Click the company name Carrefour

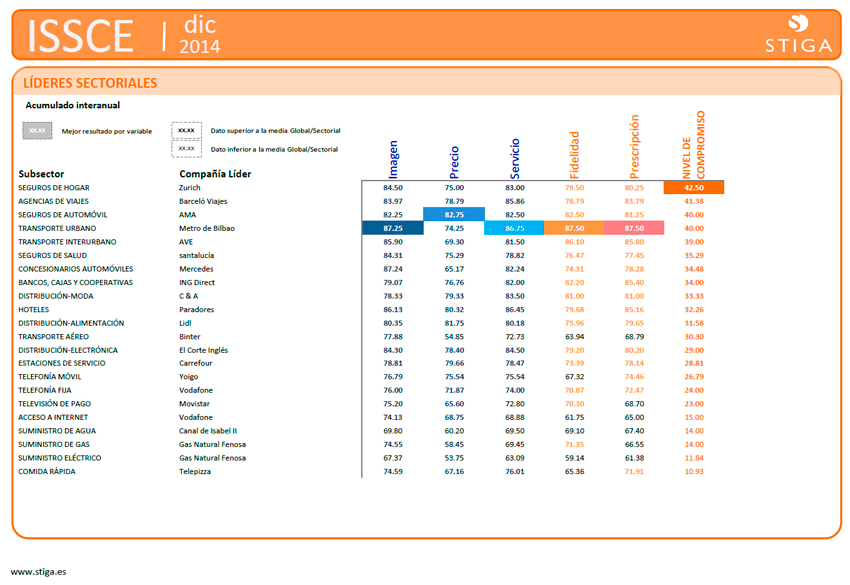click(196, 363)
